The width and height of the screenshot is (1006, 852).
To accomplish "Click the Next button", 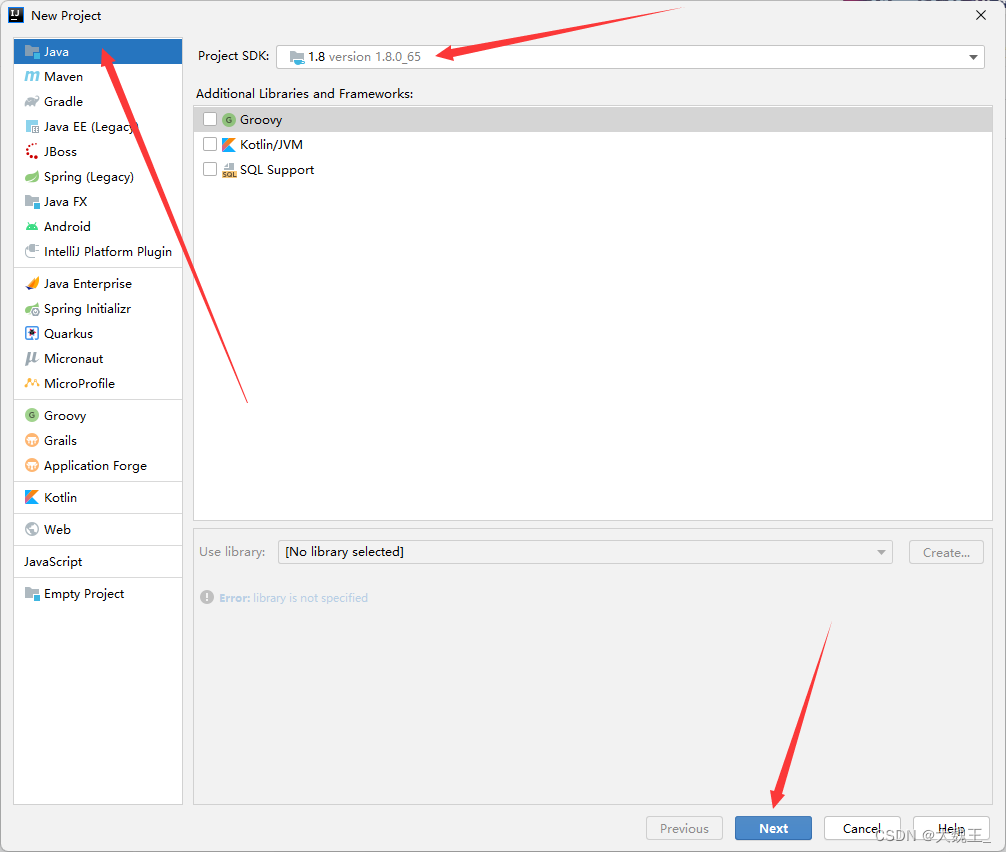I will click(773, 828).
